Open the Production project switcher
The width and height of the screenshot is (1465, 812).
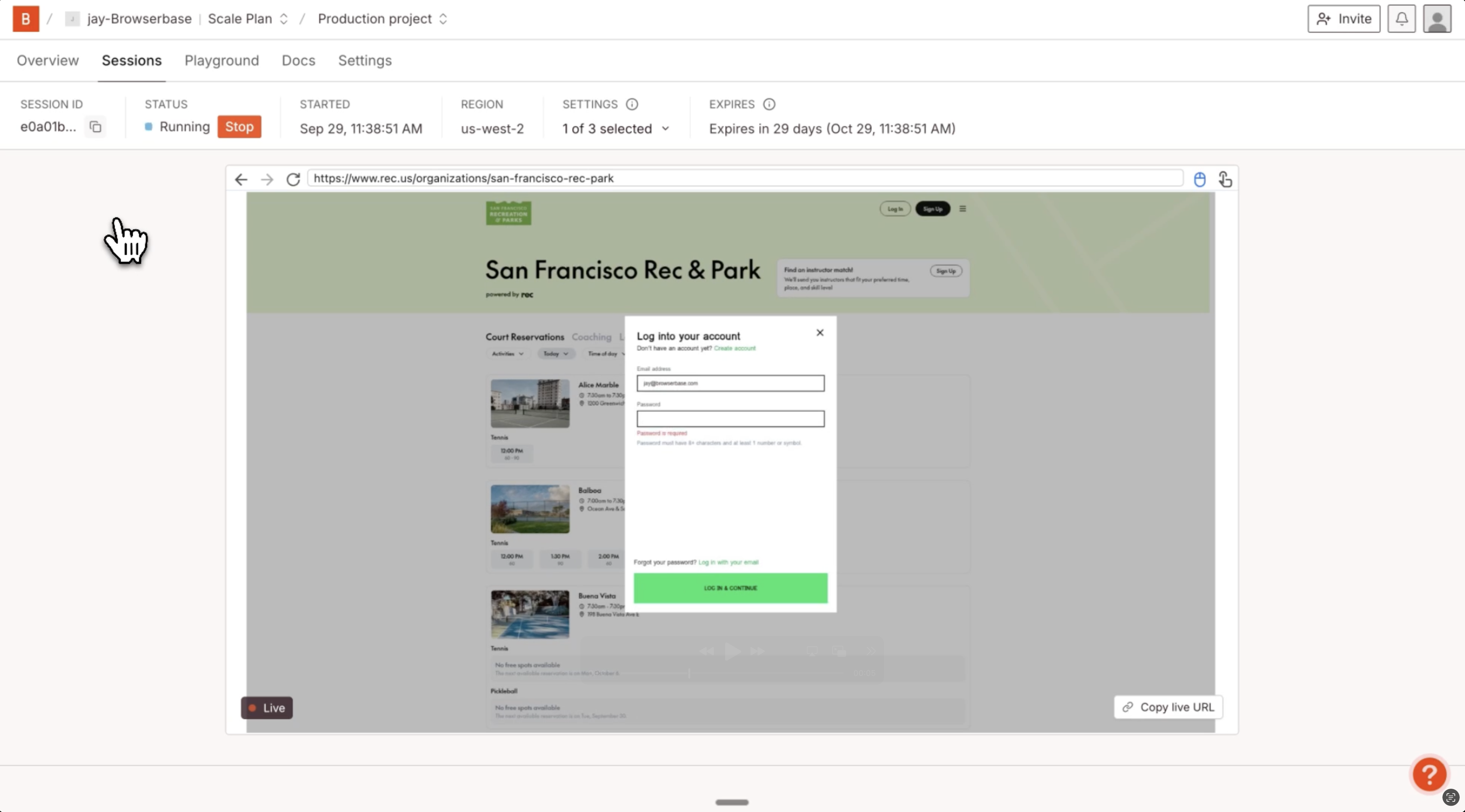click(382, 19)
